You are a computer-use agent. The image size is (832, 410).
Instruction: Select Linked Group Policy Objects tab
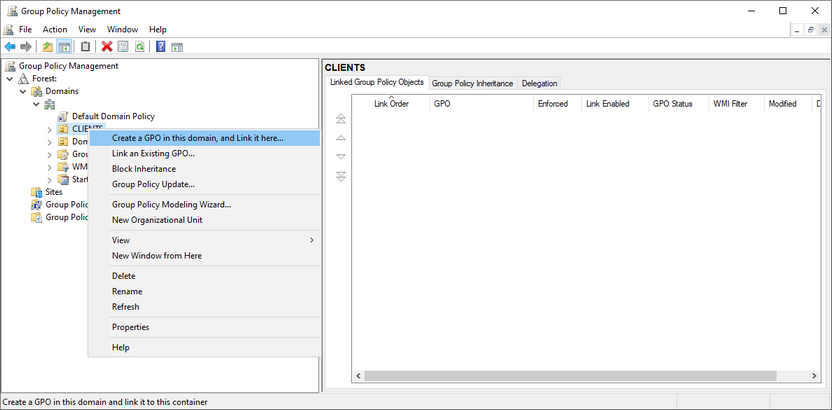pyautogui.click(x=377, y=82)
